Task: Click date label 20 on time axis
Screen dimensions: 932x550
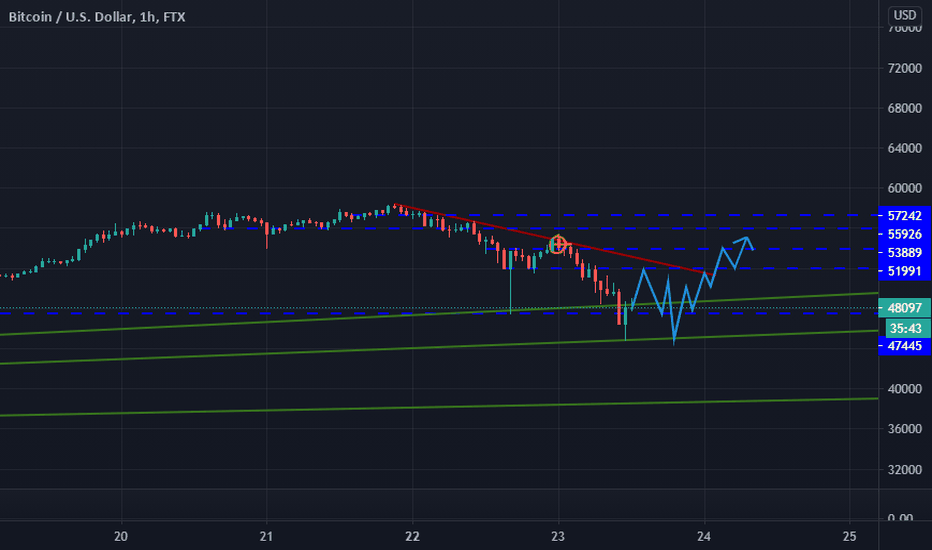Action: tap(121, 536)
